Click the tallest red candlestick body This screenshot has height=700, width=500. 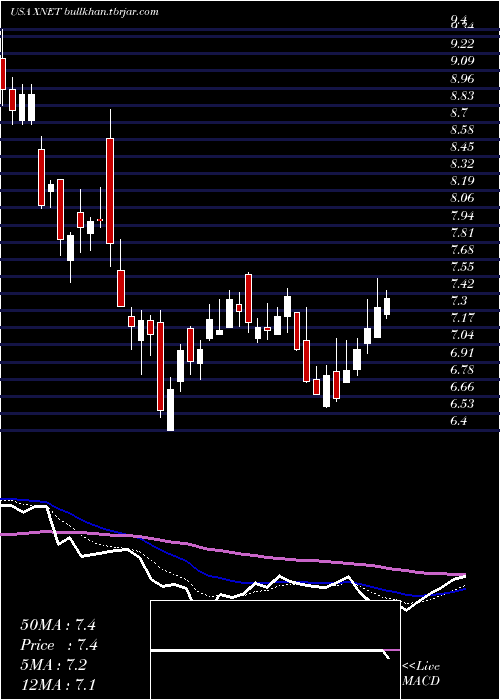[110, 191]
